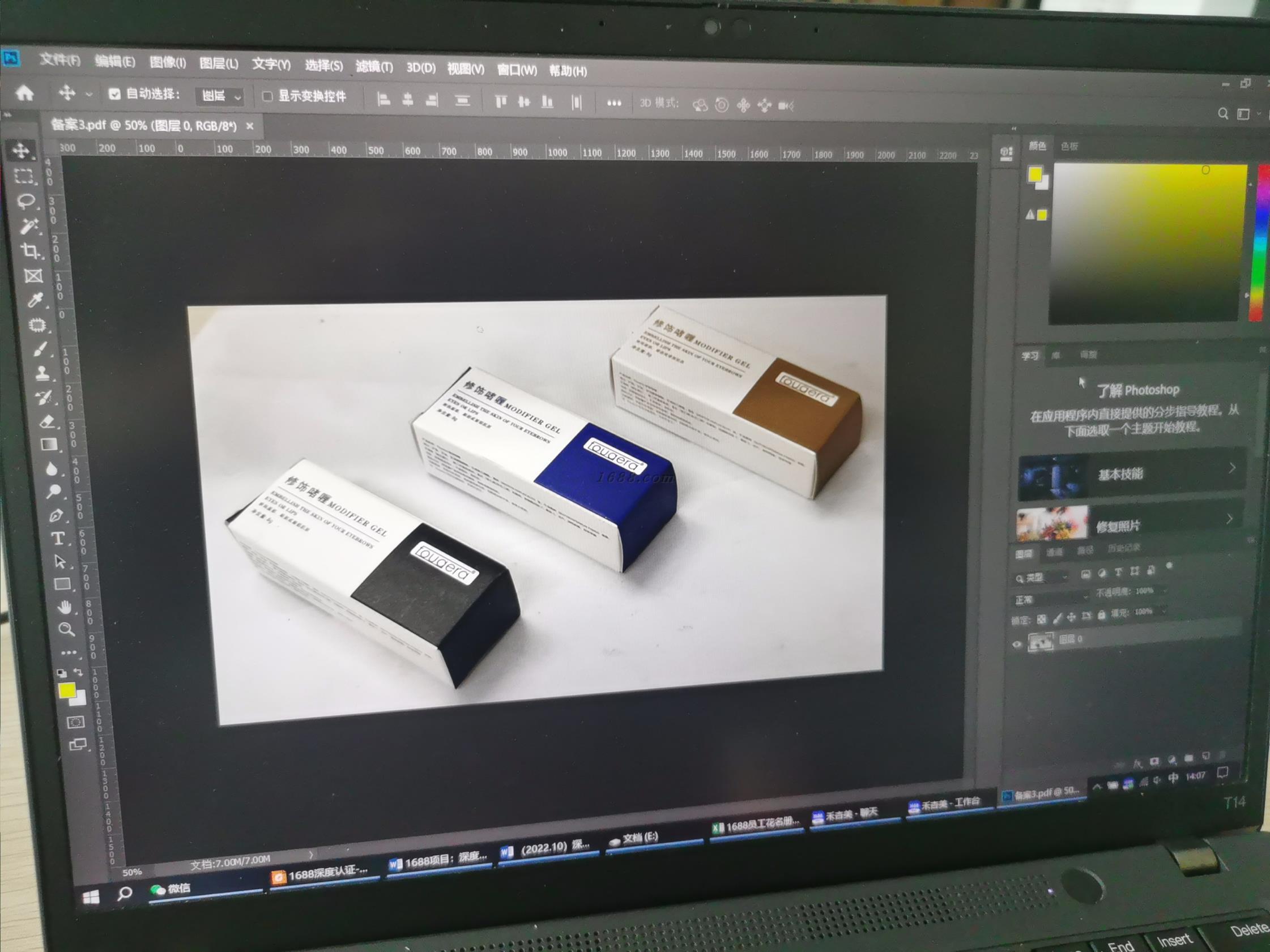Select the Gradient tool

coord(49,445)
